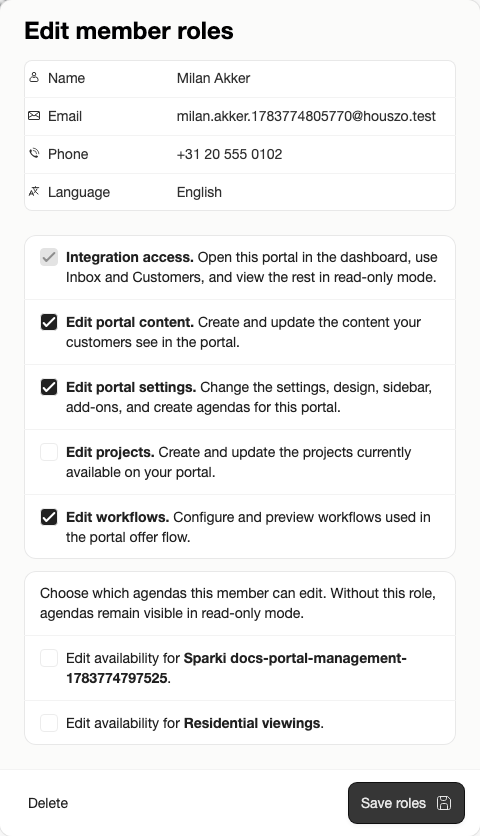
Task: Click the translate icon beside Language
Action: click(x=34, y=191)
